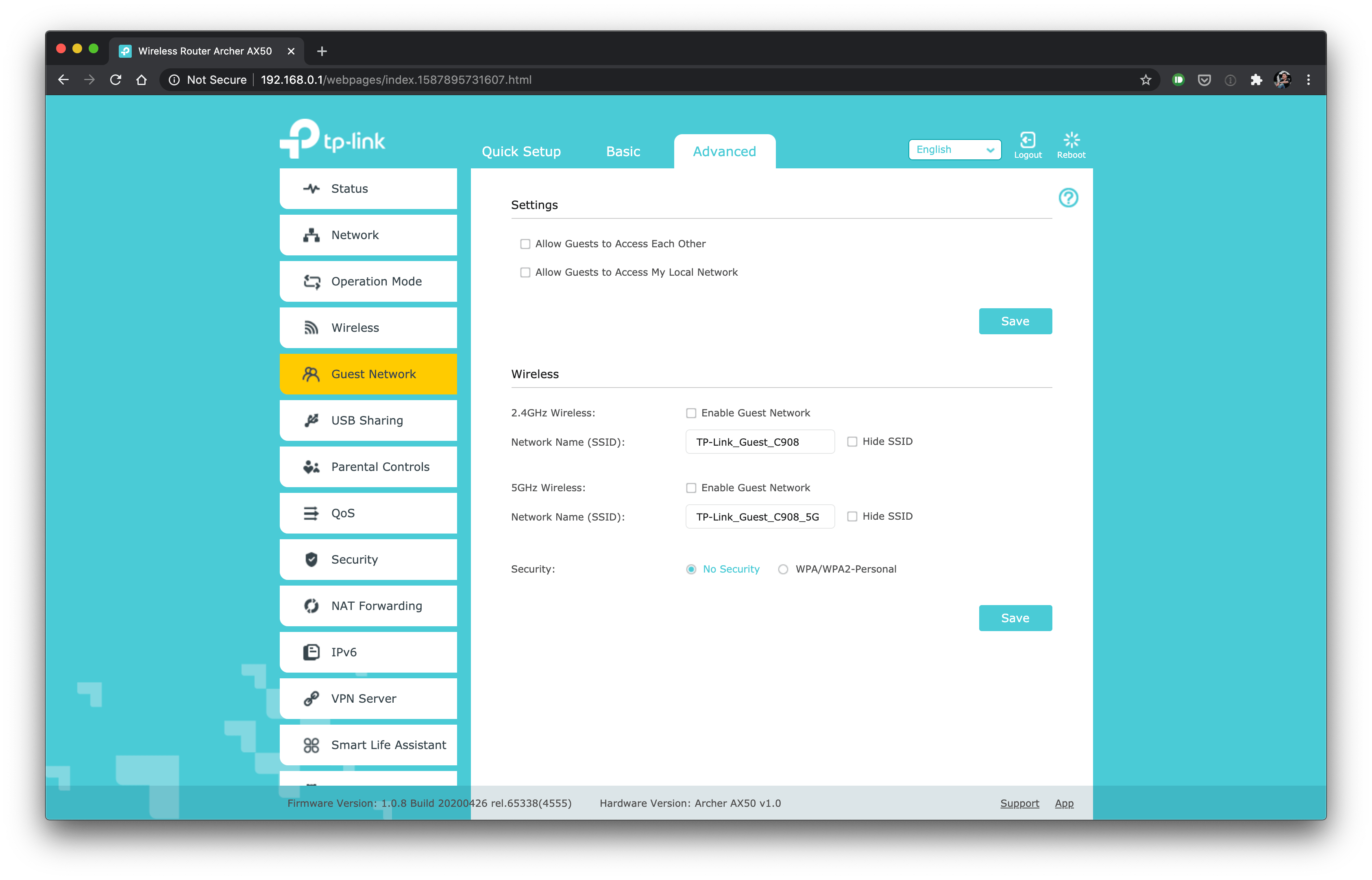Viewport: 1372px width, 880px height.
Task: Click the Status pulse icon in sidebar
Action: [x=311, y=189]
